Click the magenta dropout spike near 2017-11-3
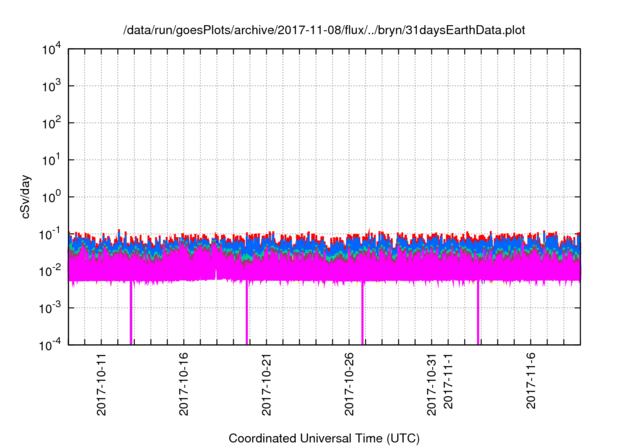This screenshot has width=640, height=448. pos(478,313)
